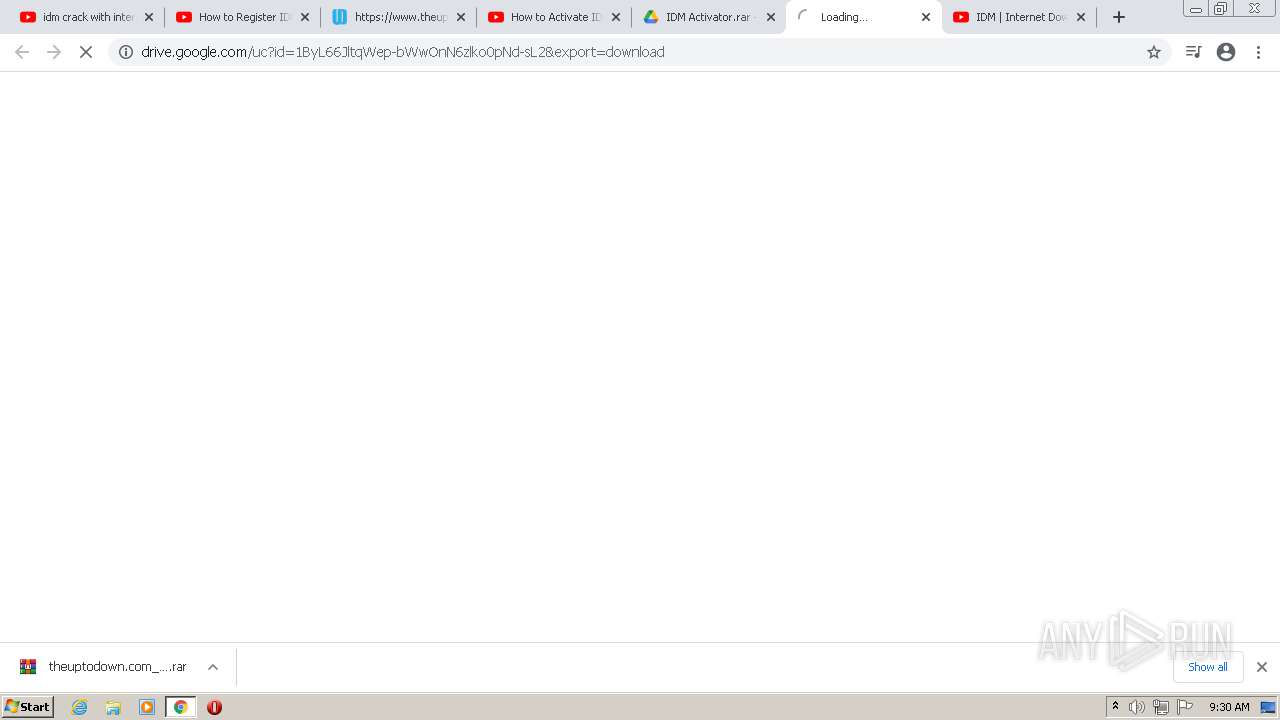The width and height of the screenshot is (1280, 720).
Task: Open the Chrome profile account icon
Action: point(1226,52)
